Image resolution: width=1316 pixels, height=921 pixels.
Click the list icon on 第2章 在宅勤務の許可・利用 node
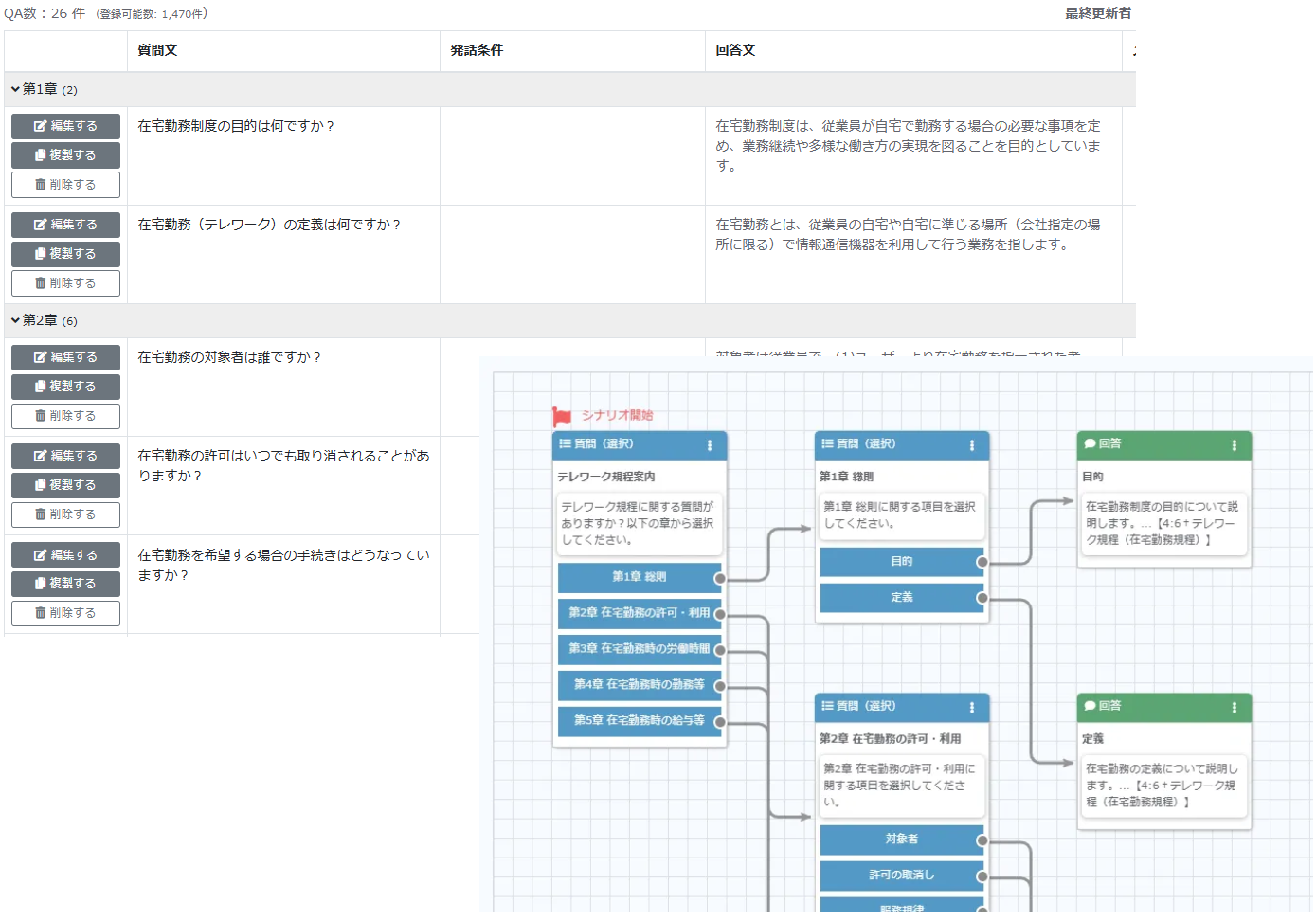(x=825, y=707)
